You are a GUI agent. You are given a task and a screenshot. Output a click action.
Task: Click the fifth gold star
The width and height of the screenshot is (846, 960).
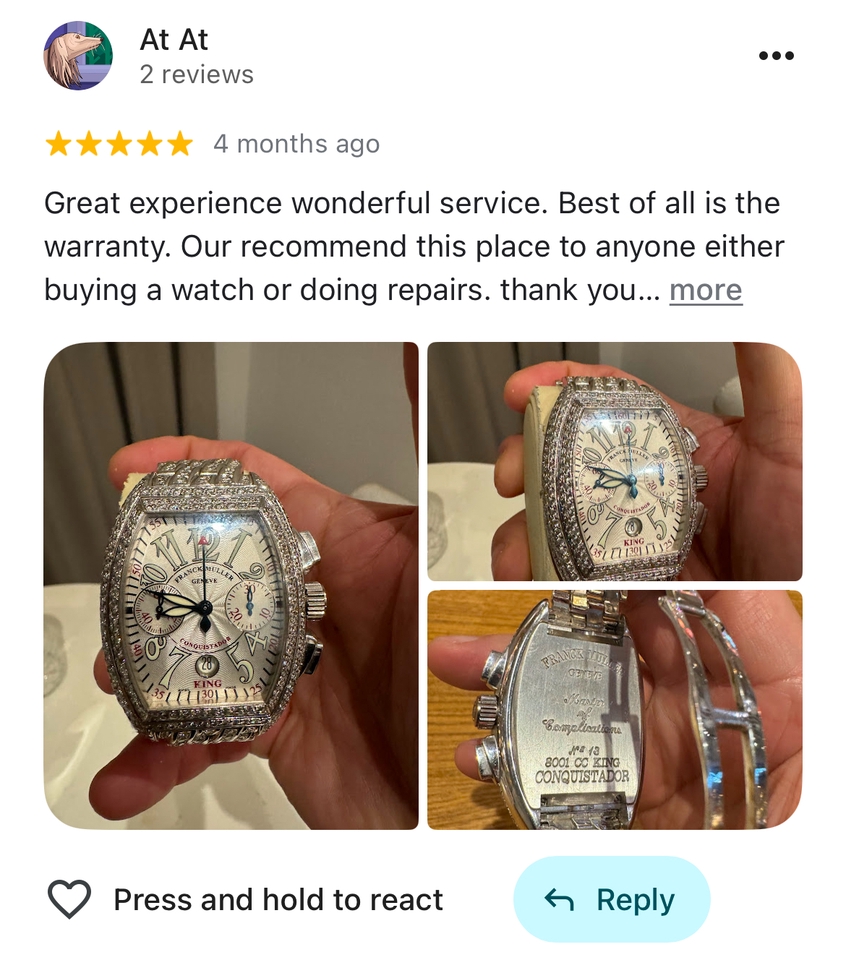coord(179,144)
